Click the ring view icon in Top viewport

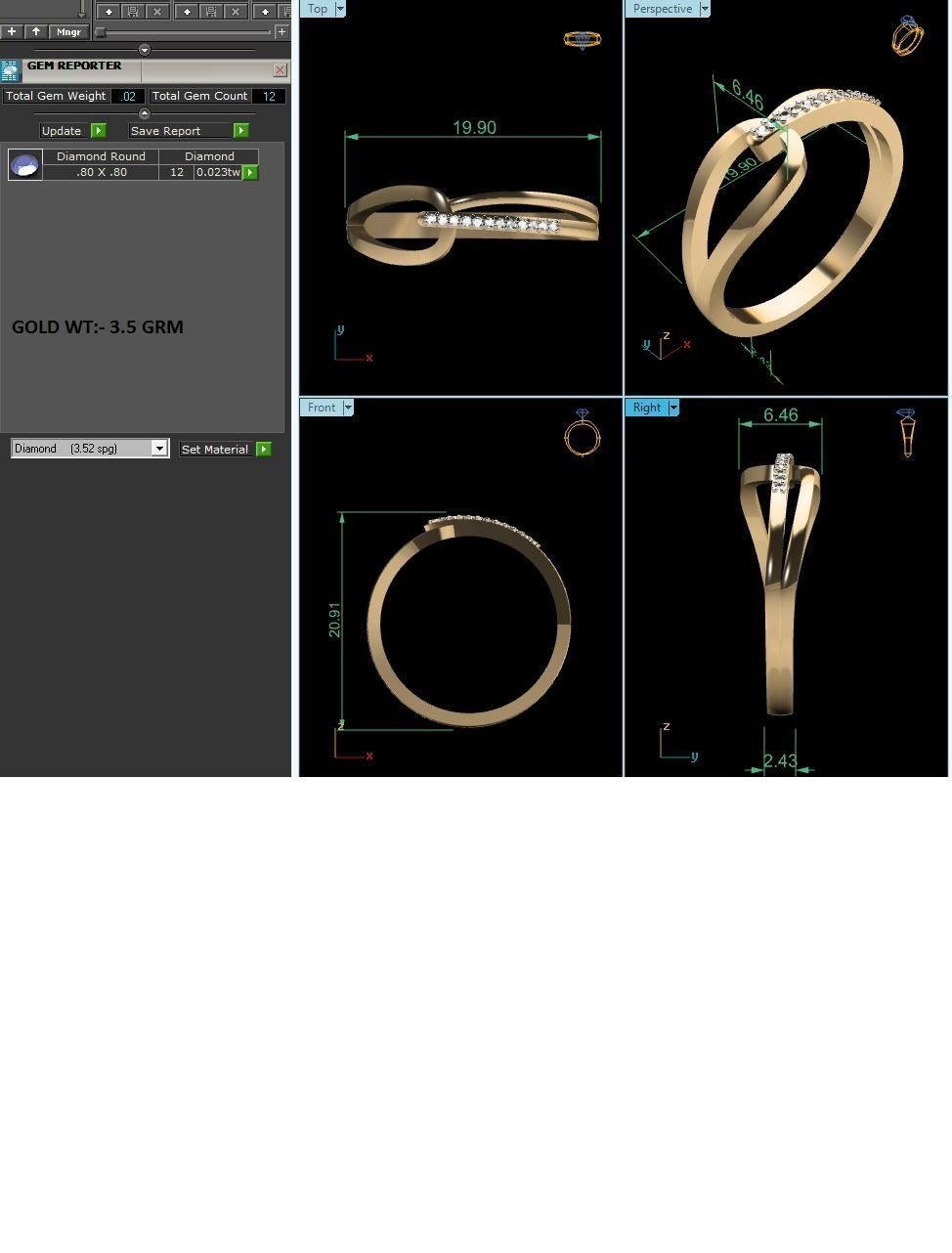coord(583,40)
